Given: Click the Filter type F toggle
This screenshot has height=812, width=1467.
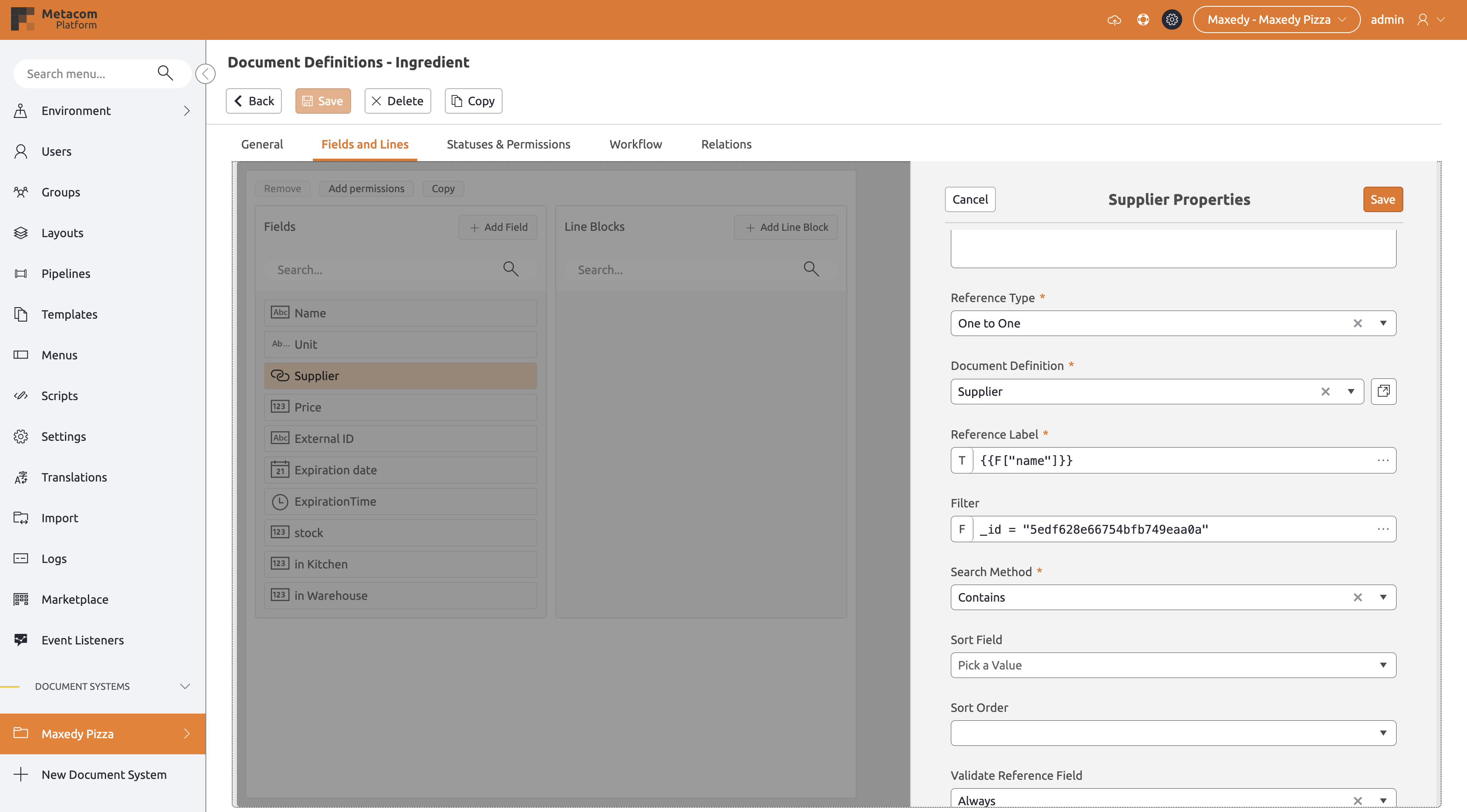Looking at the screenshot, I should (962, 529).
